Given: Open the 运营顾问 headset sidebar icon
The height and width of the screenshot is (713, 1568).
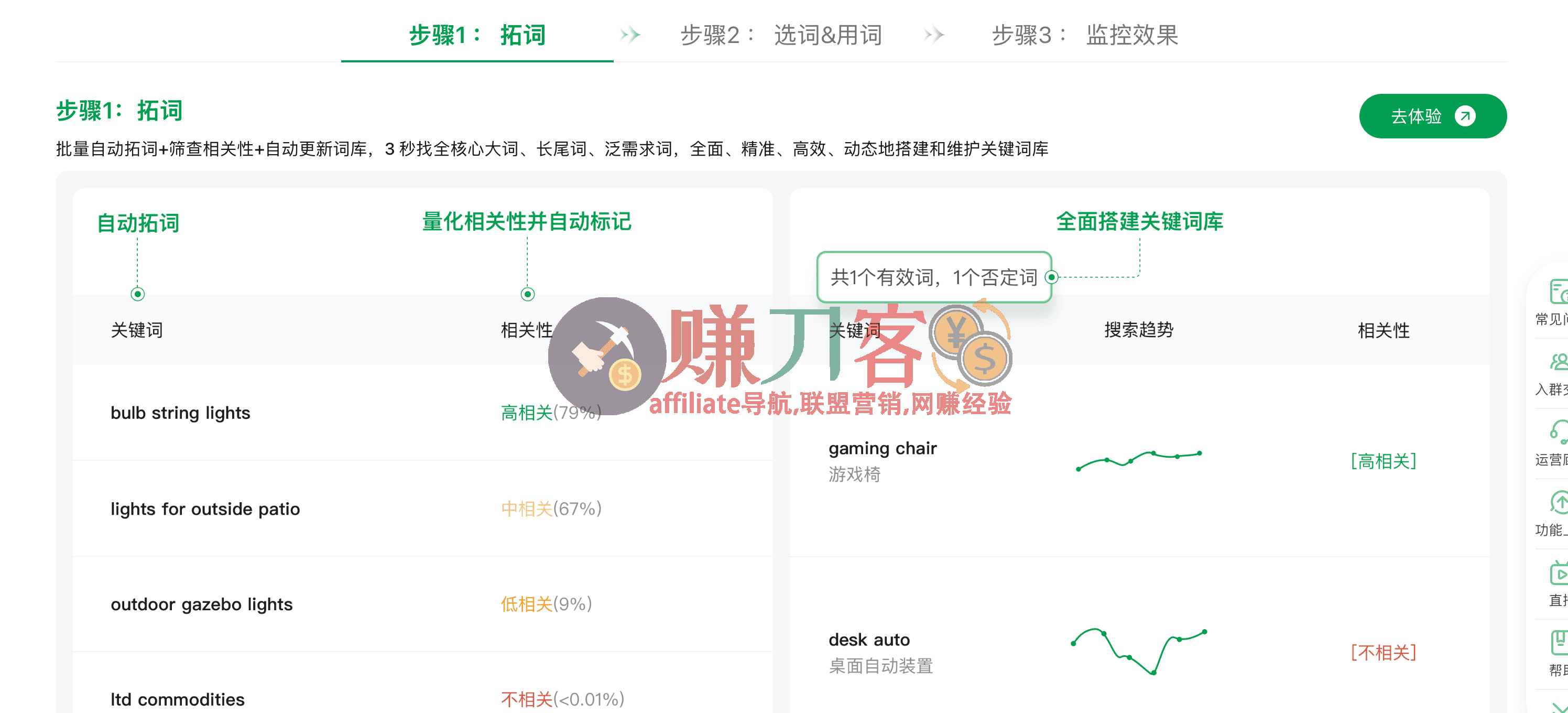Looking at the screenshot, I should (x=1558, y=433).
